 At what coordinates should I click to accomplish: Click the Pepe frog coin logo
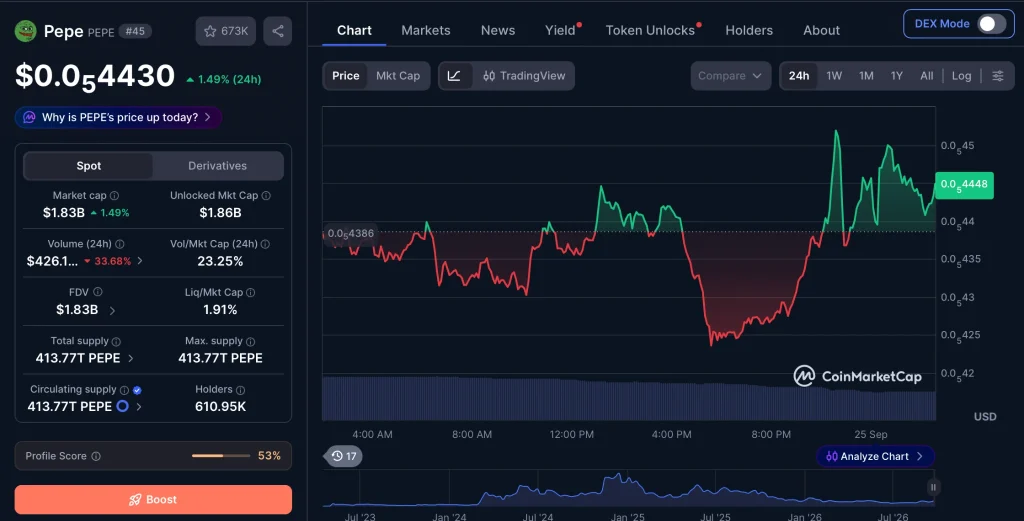(25, 31)
